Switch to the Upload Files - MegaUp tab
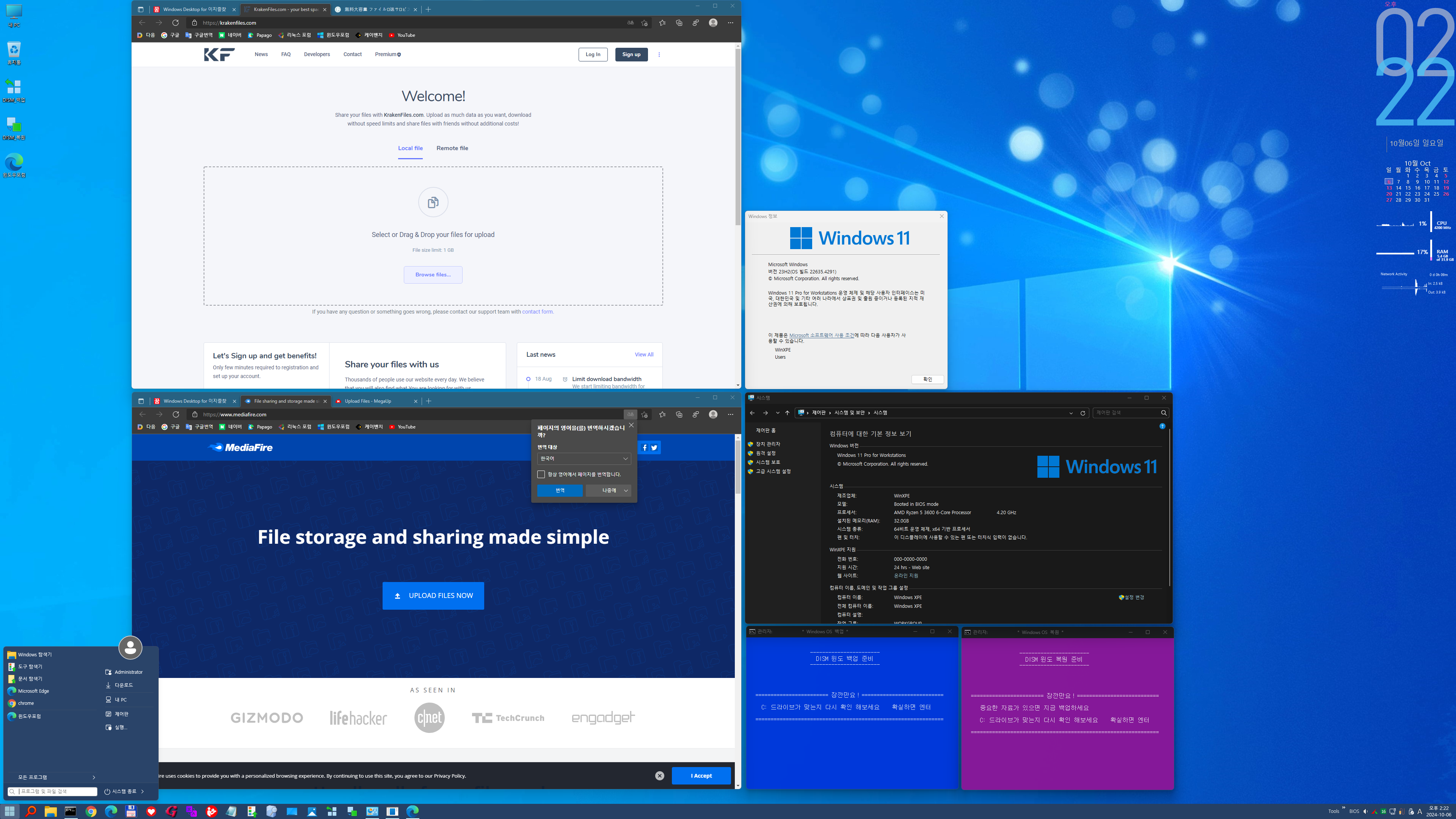Screen dimensions: 1456x819 (x=375, y=401)
